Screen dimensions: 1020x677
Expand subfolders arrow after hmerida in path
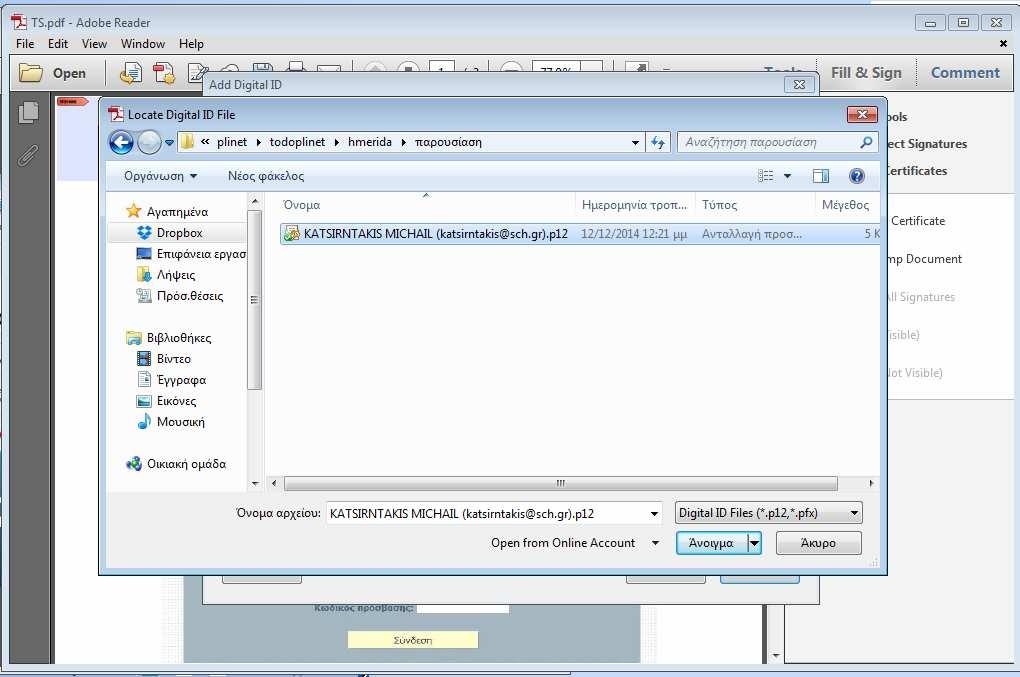pos(403,142)
